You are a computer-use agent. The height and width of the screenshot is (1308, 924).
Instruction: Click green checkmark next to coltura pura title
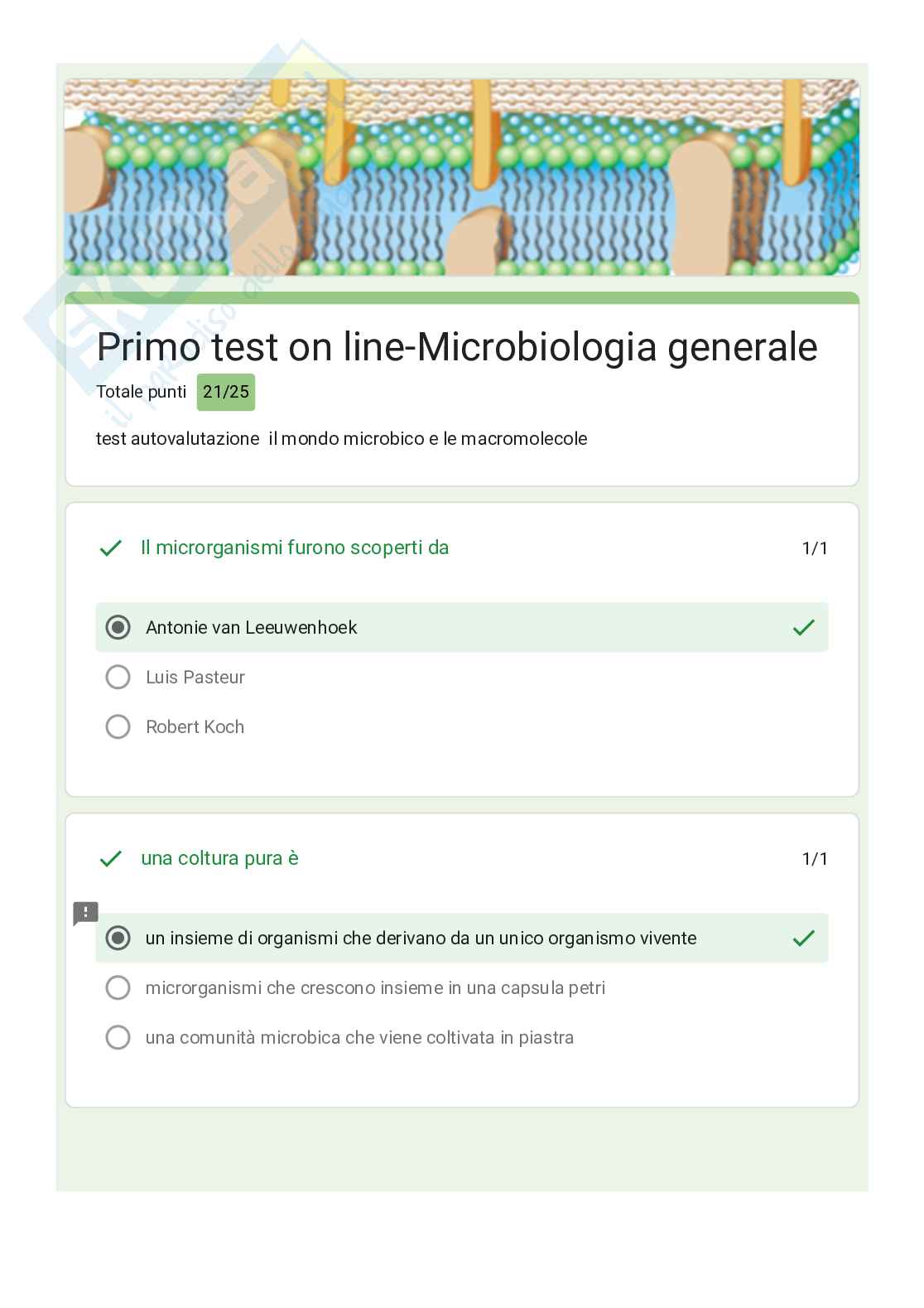pyautogui.click(x=110, y=858)
